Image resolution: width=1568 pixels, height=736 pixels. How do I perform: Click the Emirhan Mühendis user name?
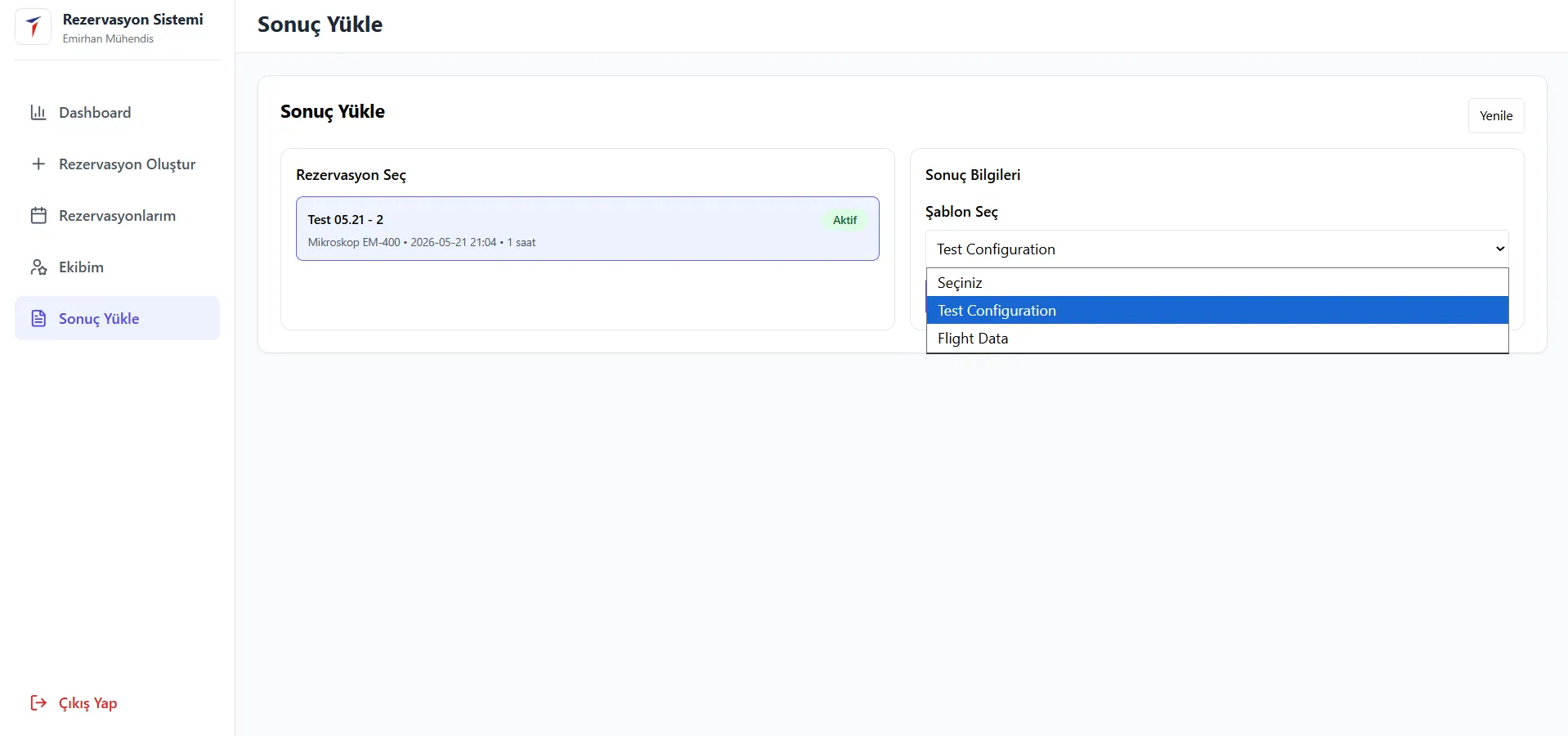pos(108,38)
